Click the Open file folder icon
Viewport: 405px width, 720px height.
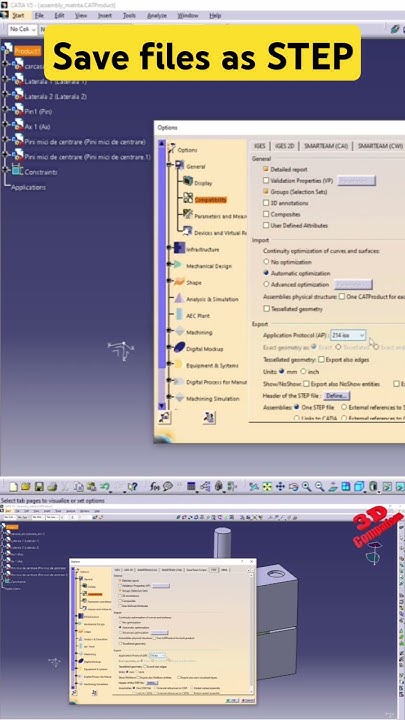(26, 486)
